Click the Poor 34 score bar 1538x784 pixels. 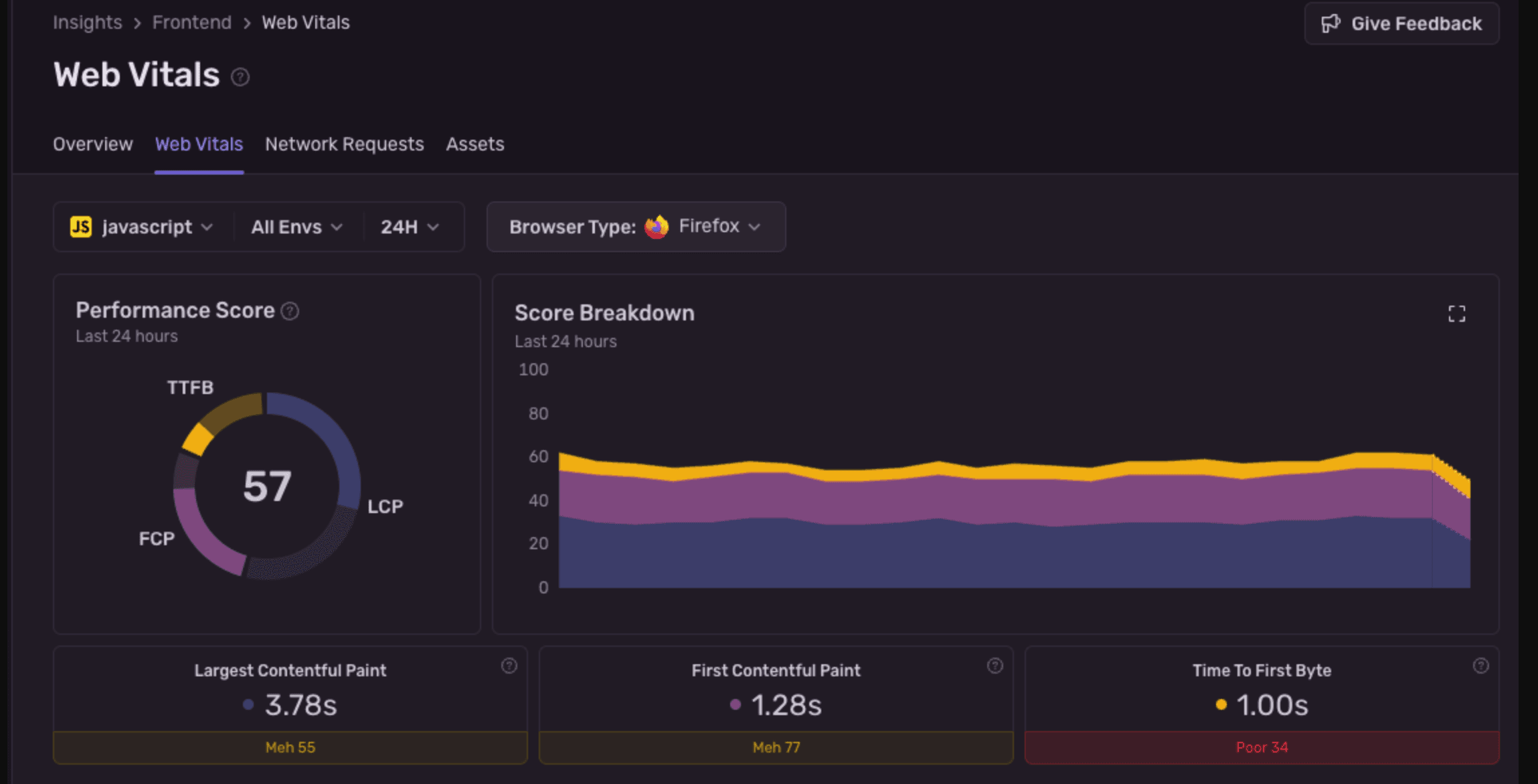click(1262, 747)
